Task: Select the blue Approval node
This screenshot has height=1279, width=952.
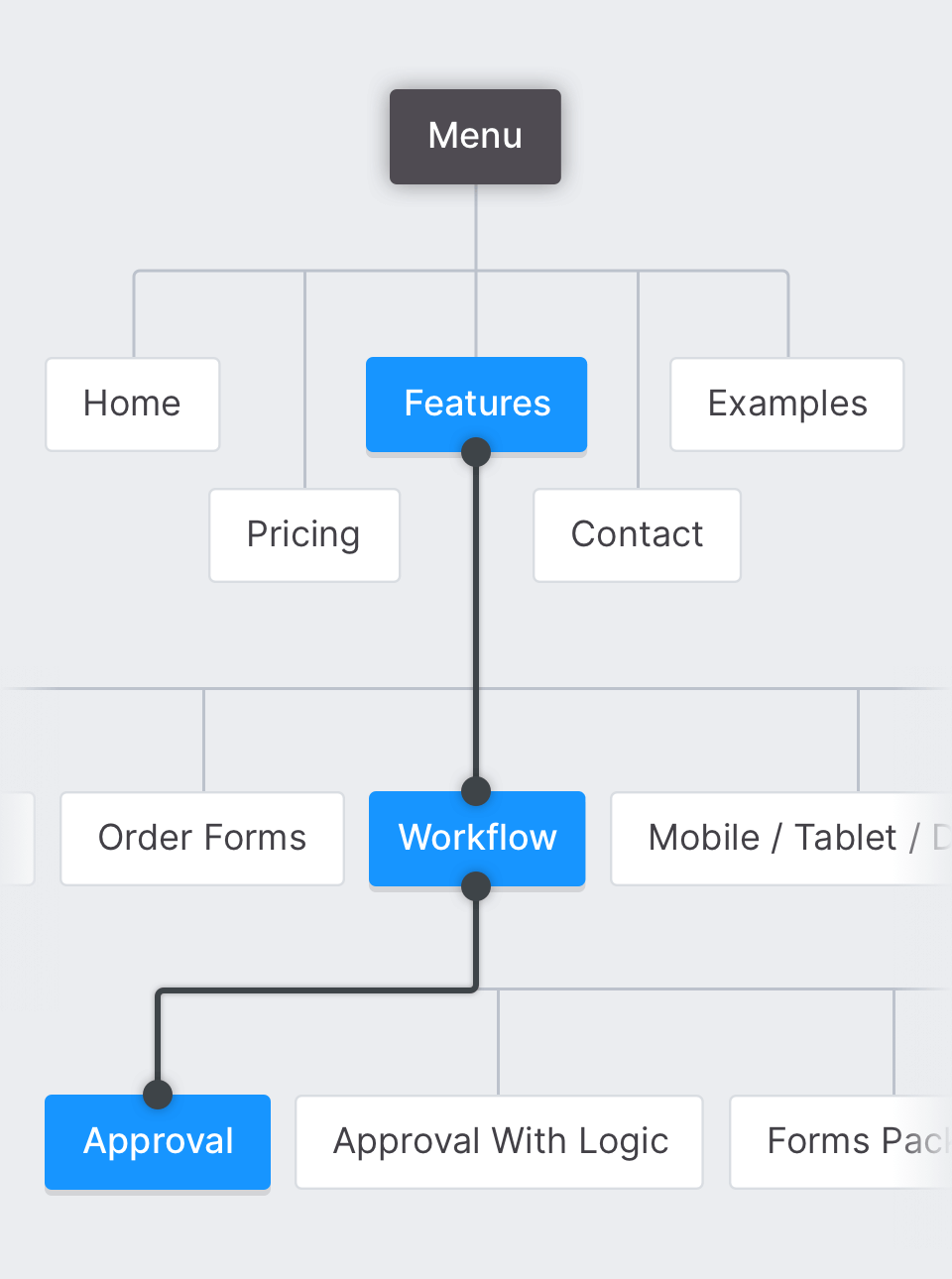Action: coord(158,1142)
